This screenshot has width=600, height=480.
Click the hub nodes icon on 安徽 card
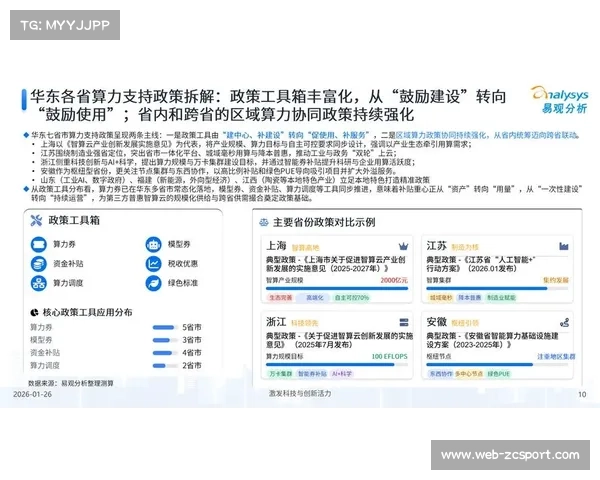(x=564, y=322)
